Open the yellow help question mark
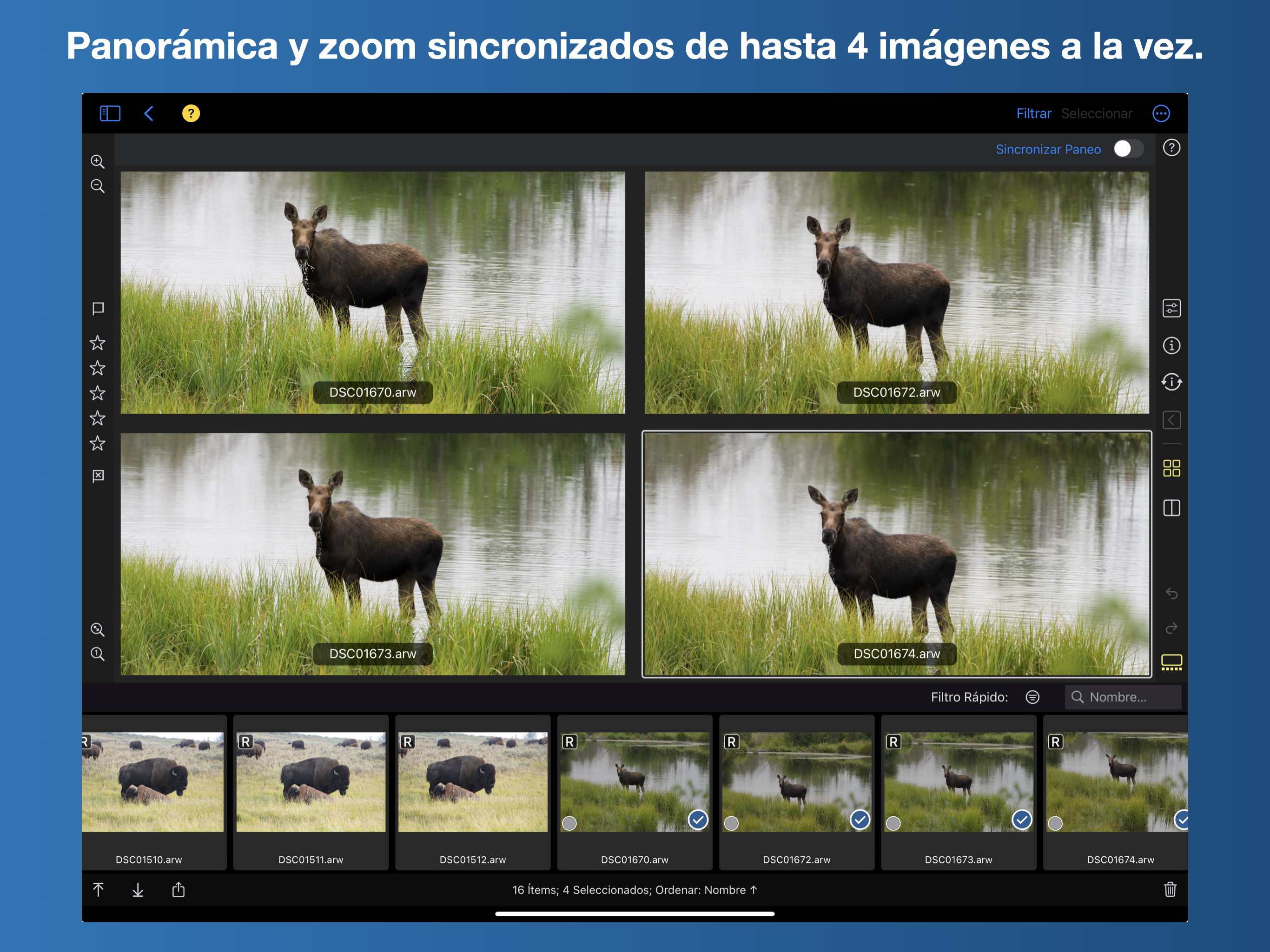 pyautogui.click(x=191, y=113)
